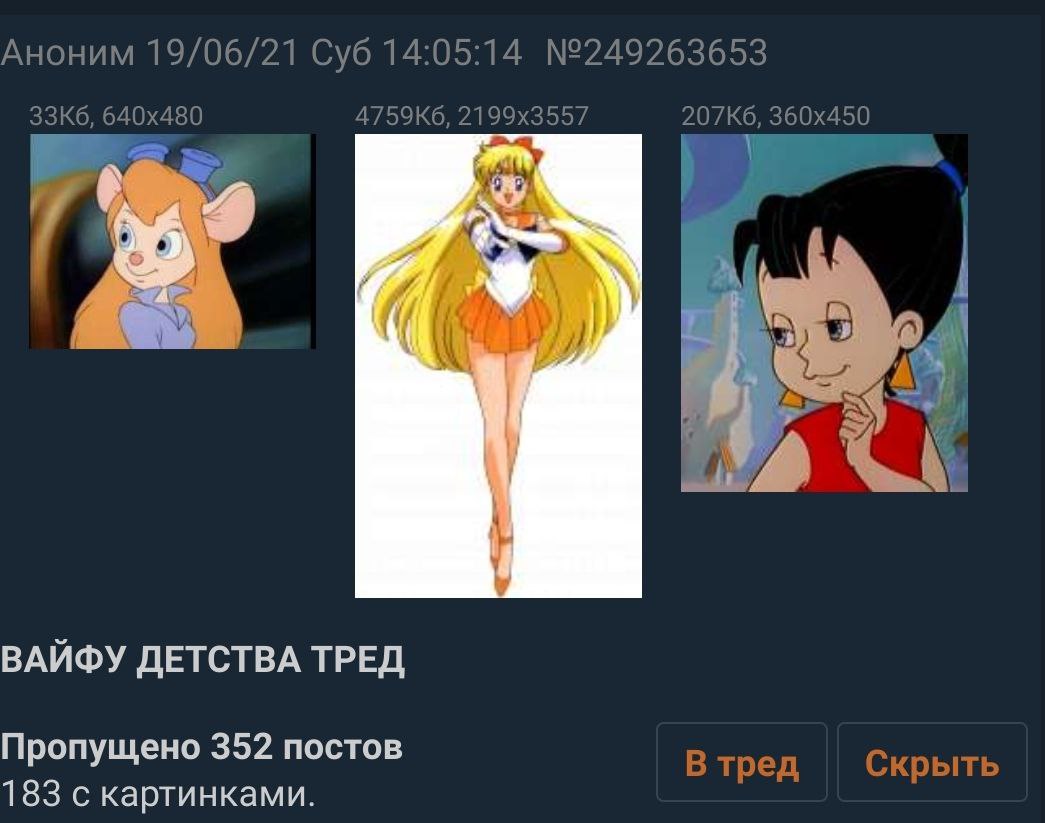Click the 183 с картинками text
Viewport: 1045px width, 823px height.
pyautogui.click(x=157, y=793)
